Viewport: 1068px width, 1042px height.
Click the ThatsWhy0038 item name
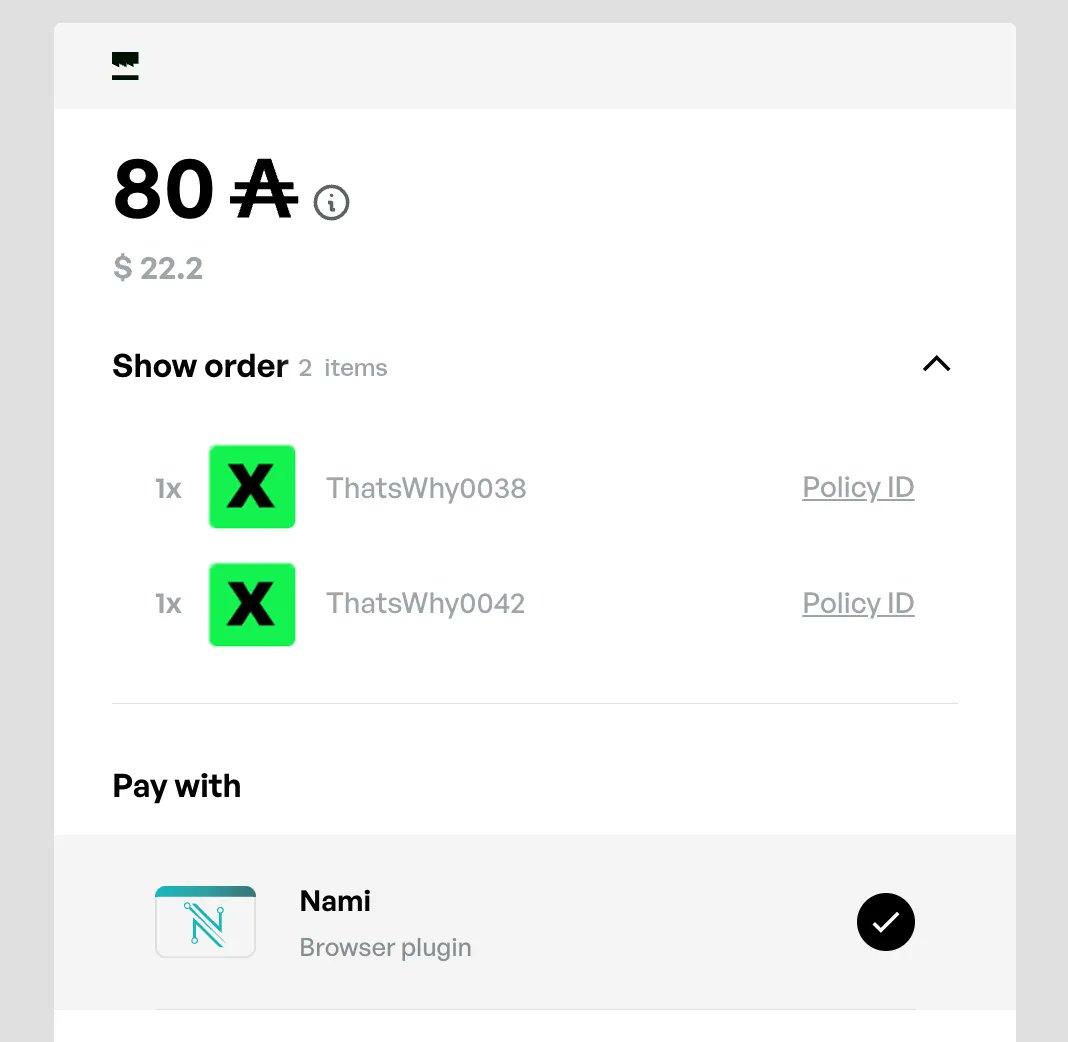(426, 488)
